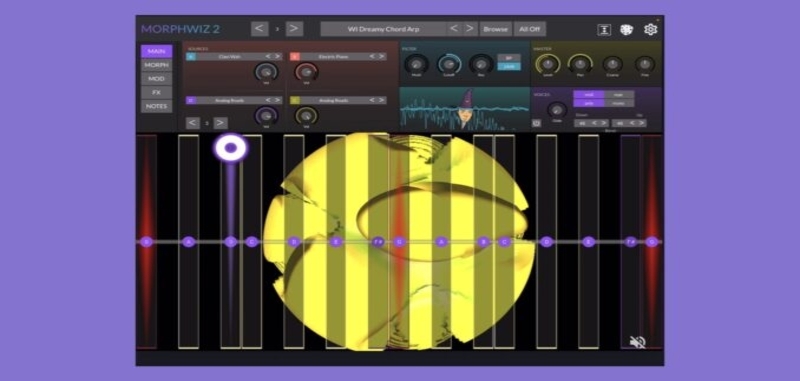This screenshot has width=800, height=381.
Task: Enable the mpe voice input option
Action: click(619, 94)
